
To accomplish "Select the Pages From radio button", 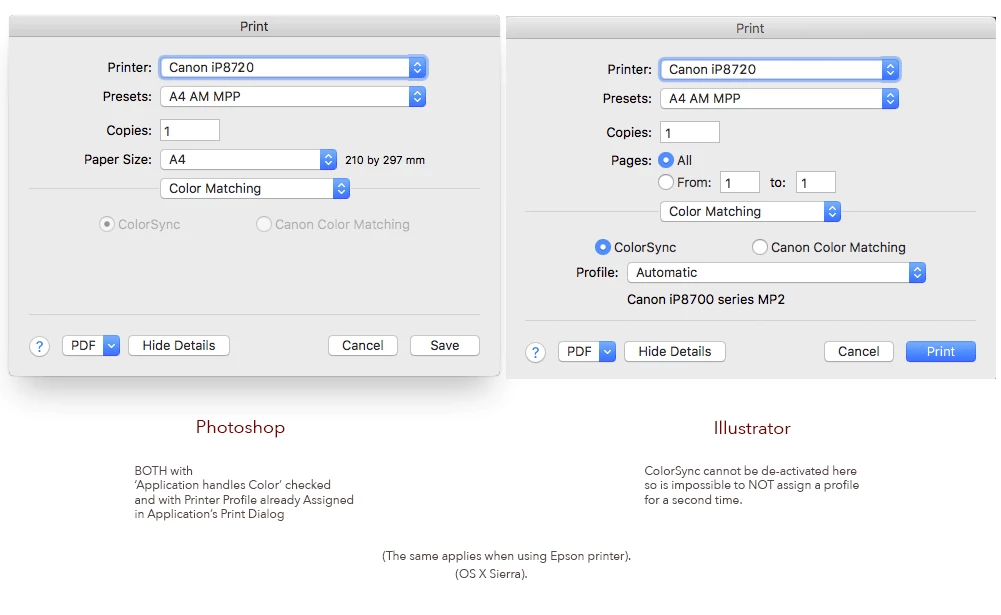I will 666,183.
